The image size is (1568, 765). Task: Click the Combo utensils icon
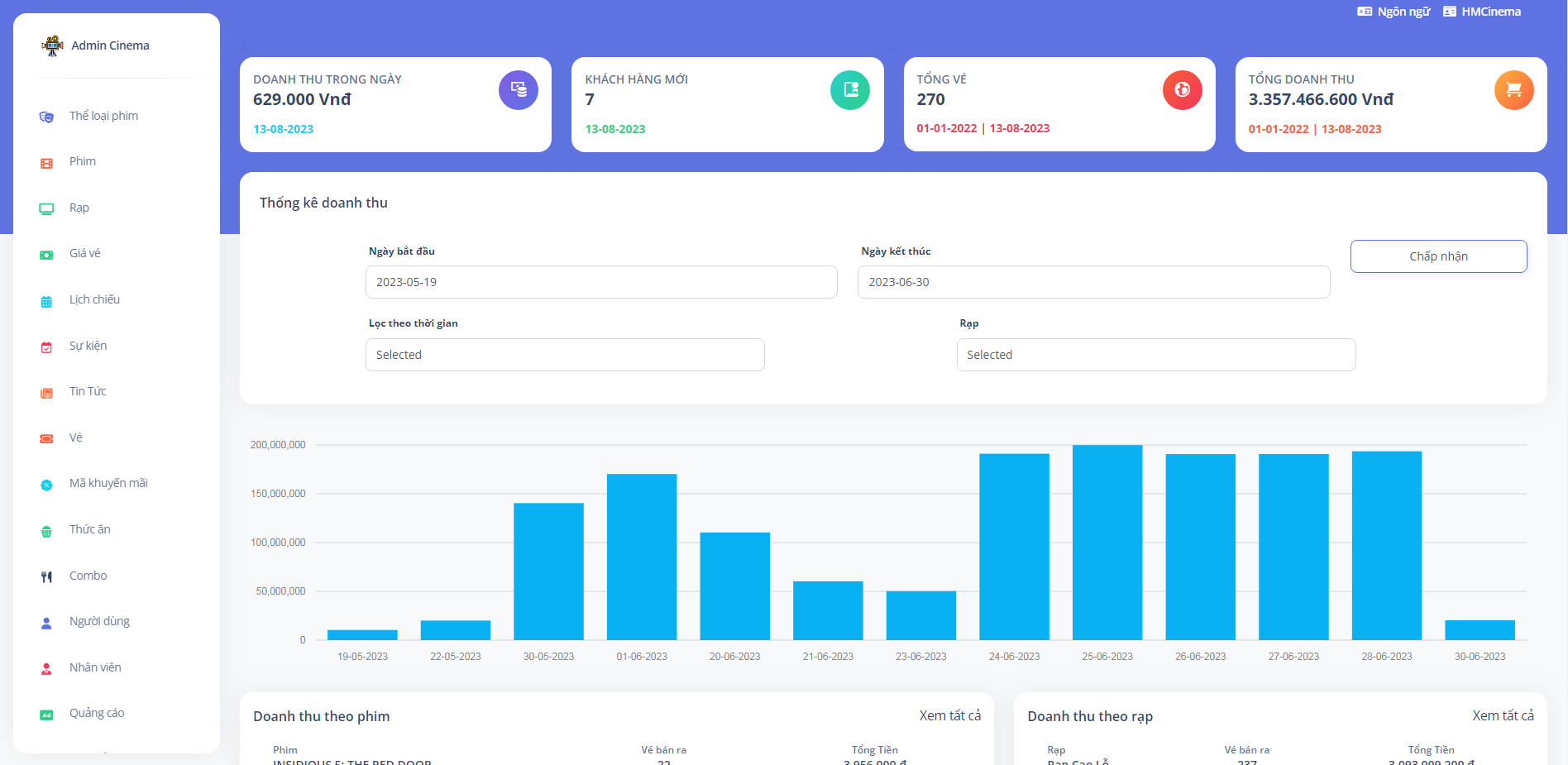pos(46,576)
